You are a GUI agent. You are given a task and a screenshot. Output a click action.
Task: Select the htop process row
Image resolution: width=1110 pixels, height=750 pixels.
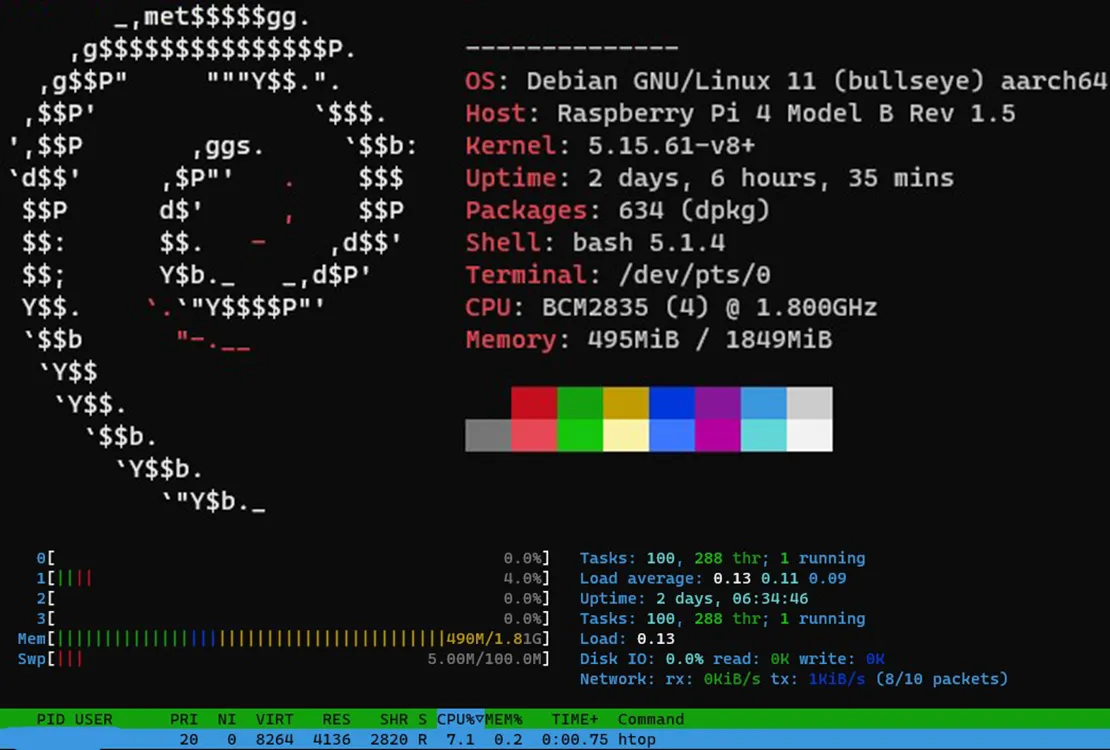pyautogui.click(x=400, y=739)
